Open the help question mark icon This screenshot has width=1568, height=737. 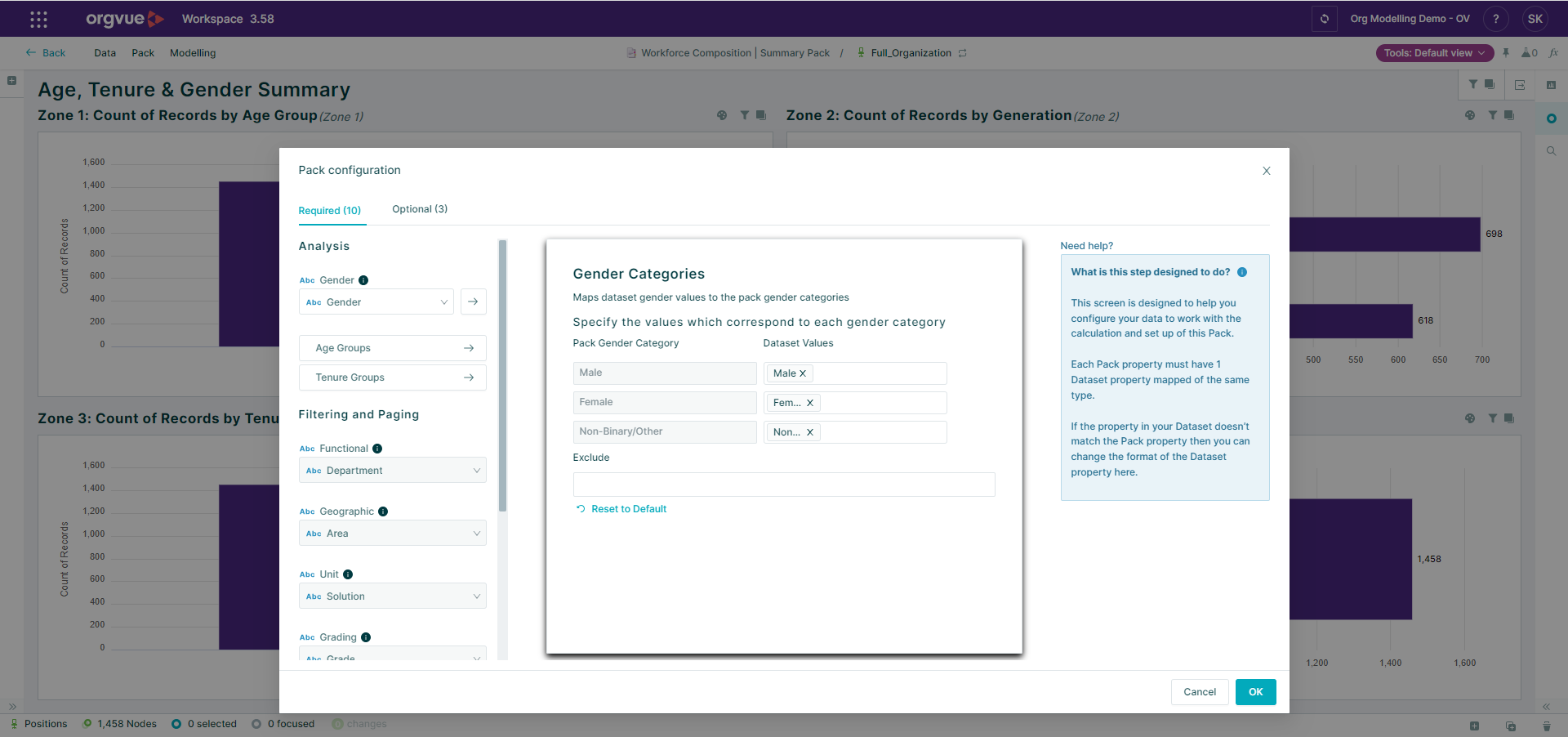(1495, 19)
